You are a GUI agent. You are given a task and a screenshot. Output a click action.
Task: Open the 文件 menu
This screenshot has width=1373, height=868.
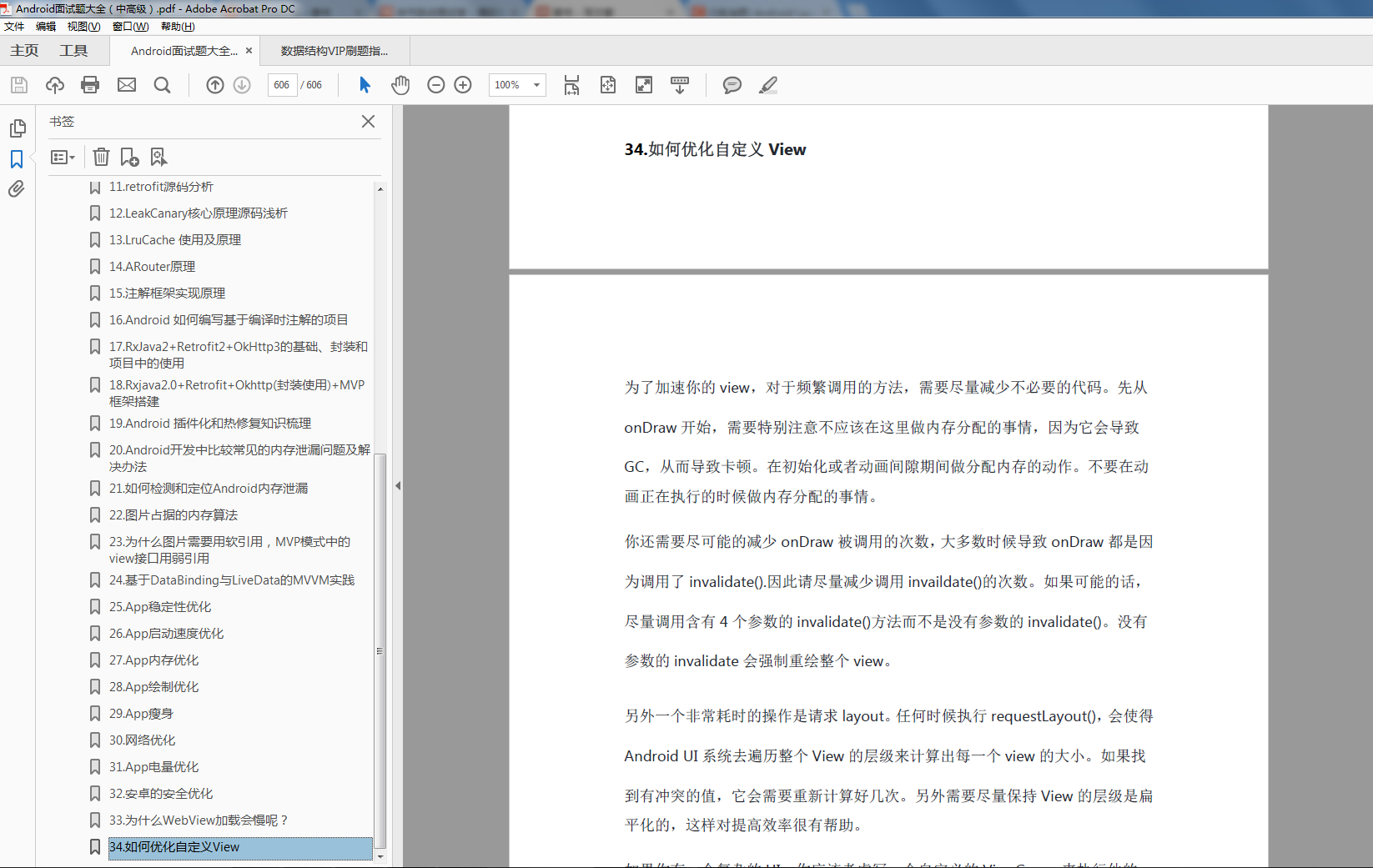click(x=14, y=27)
